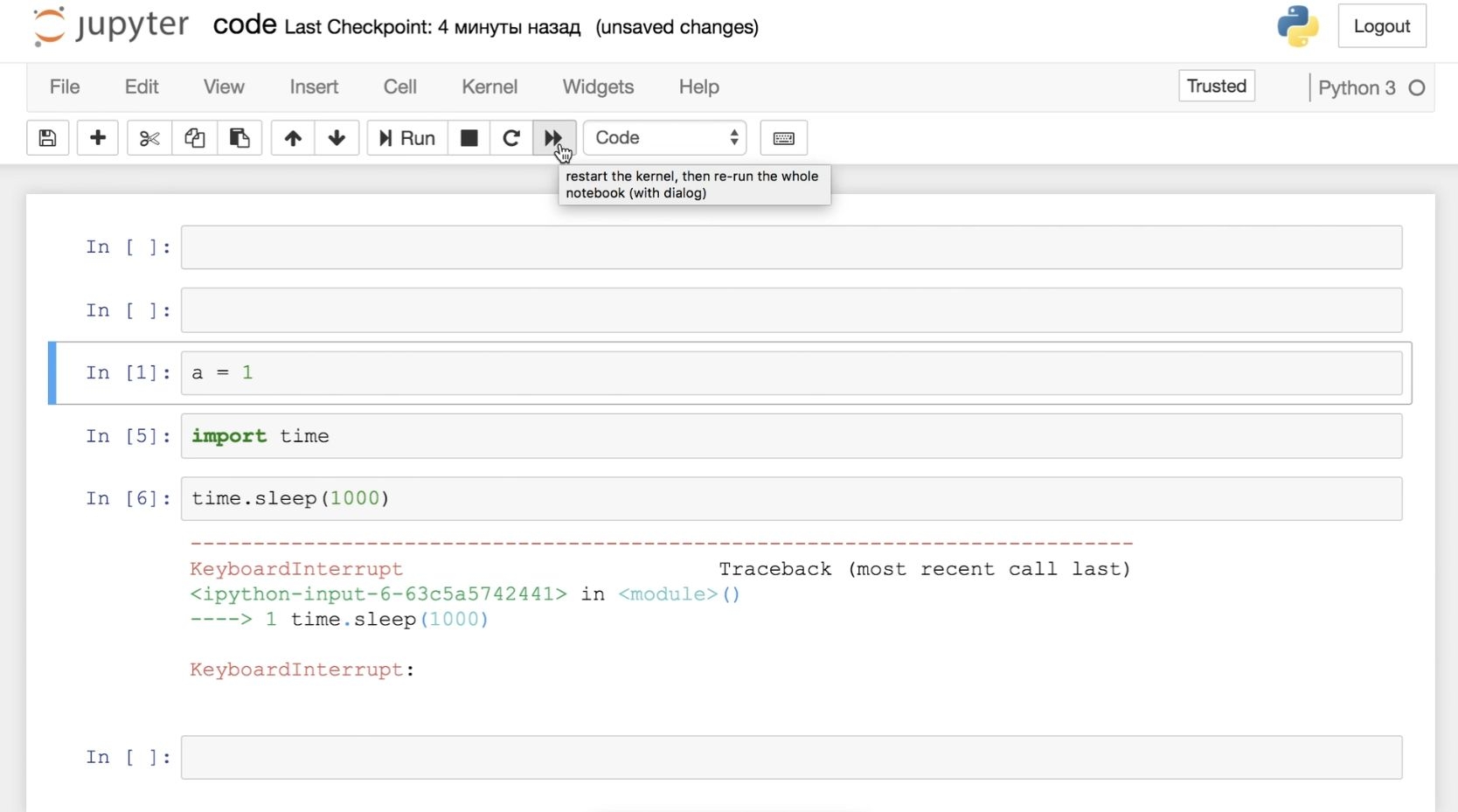Open the command palette keyboard icon
The height and width of the screenshot is (812, 1458).
click(784, 138)
